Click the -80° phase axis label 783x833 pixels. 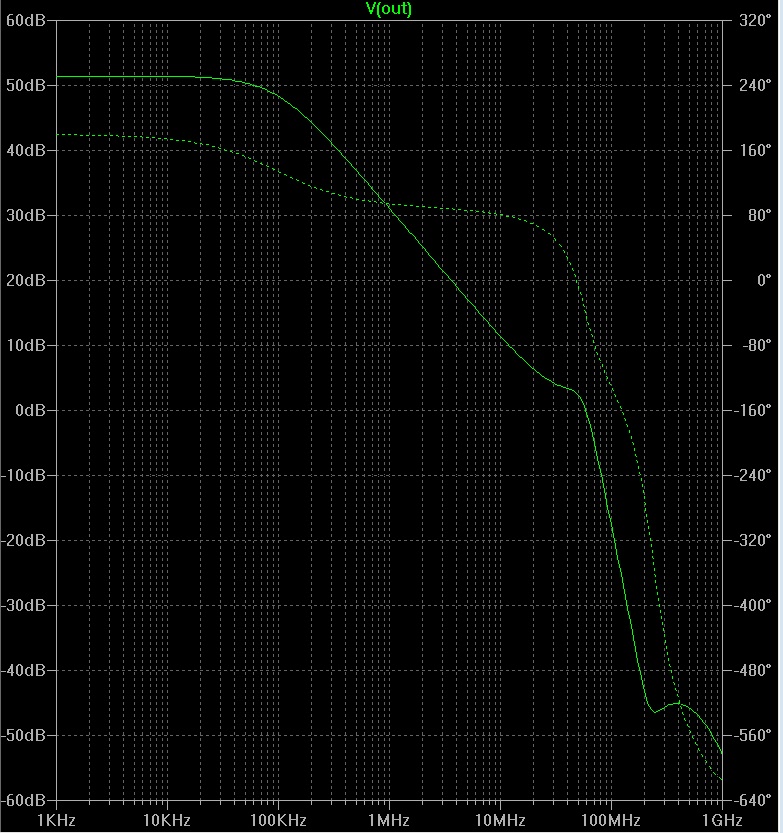pos(757,346)
